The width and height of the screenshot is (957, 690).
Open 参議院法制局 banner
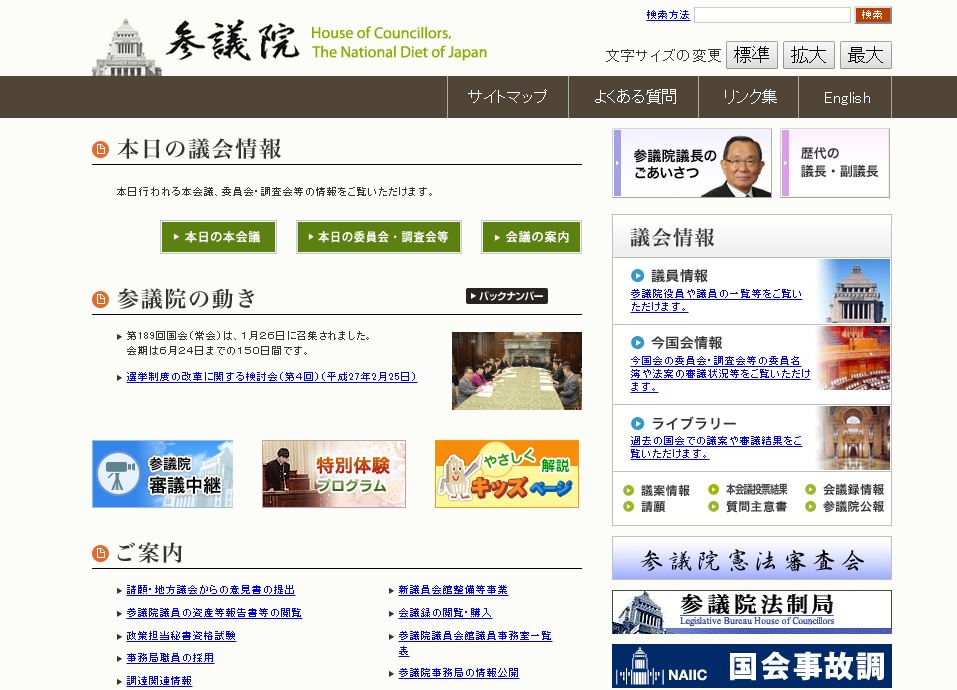(x=752, y=612)
